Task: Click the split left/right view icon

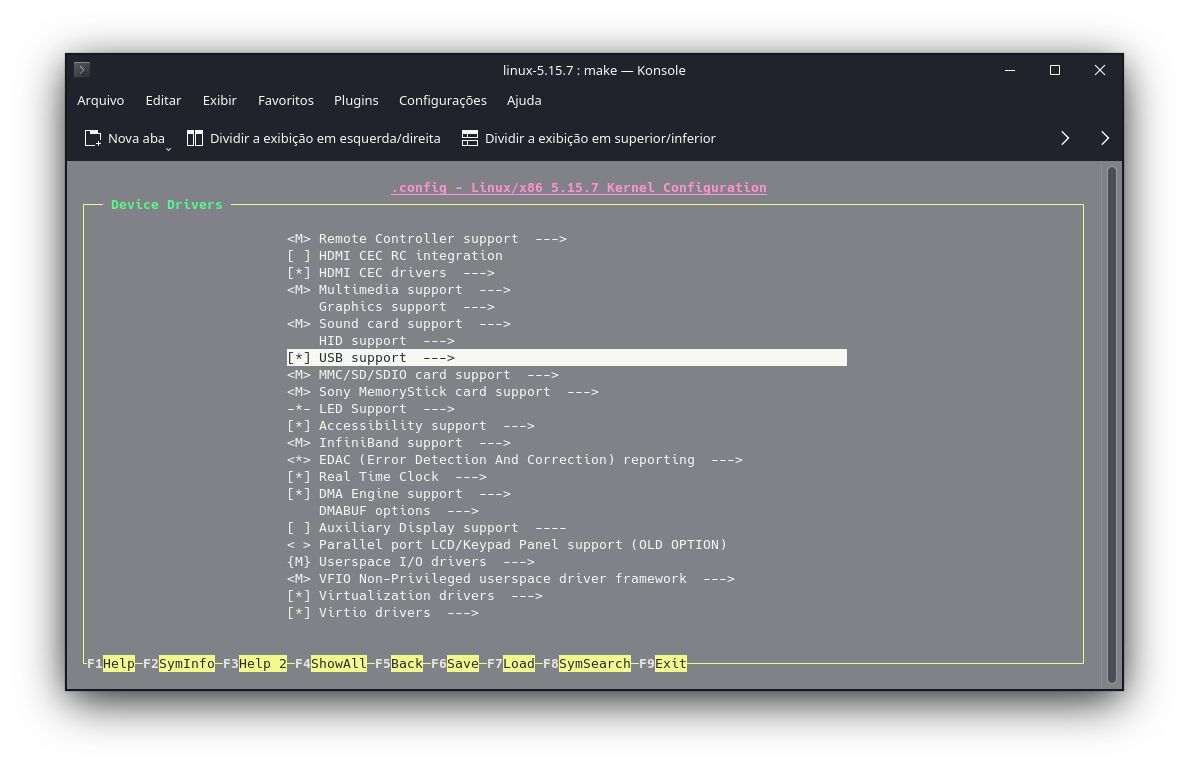Action: coord(195,138)
